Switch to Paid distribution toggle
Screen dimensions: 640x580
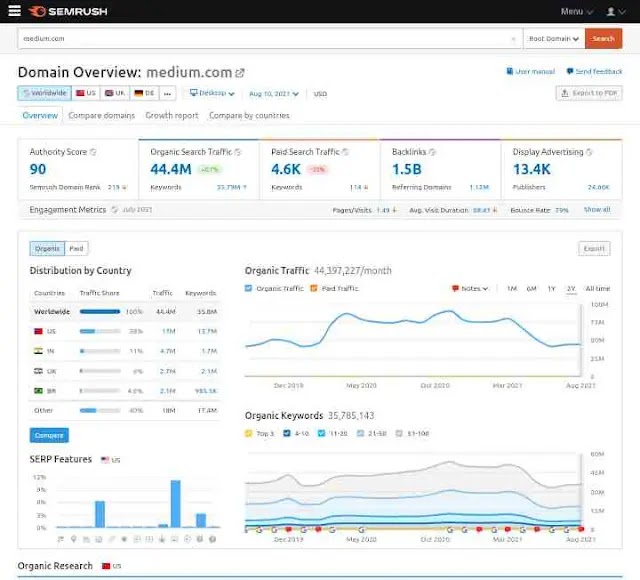[x=76, y=248]
